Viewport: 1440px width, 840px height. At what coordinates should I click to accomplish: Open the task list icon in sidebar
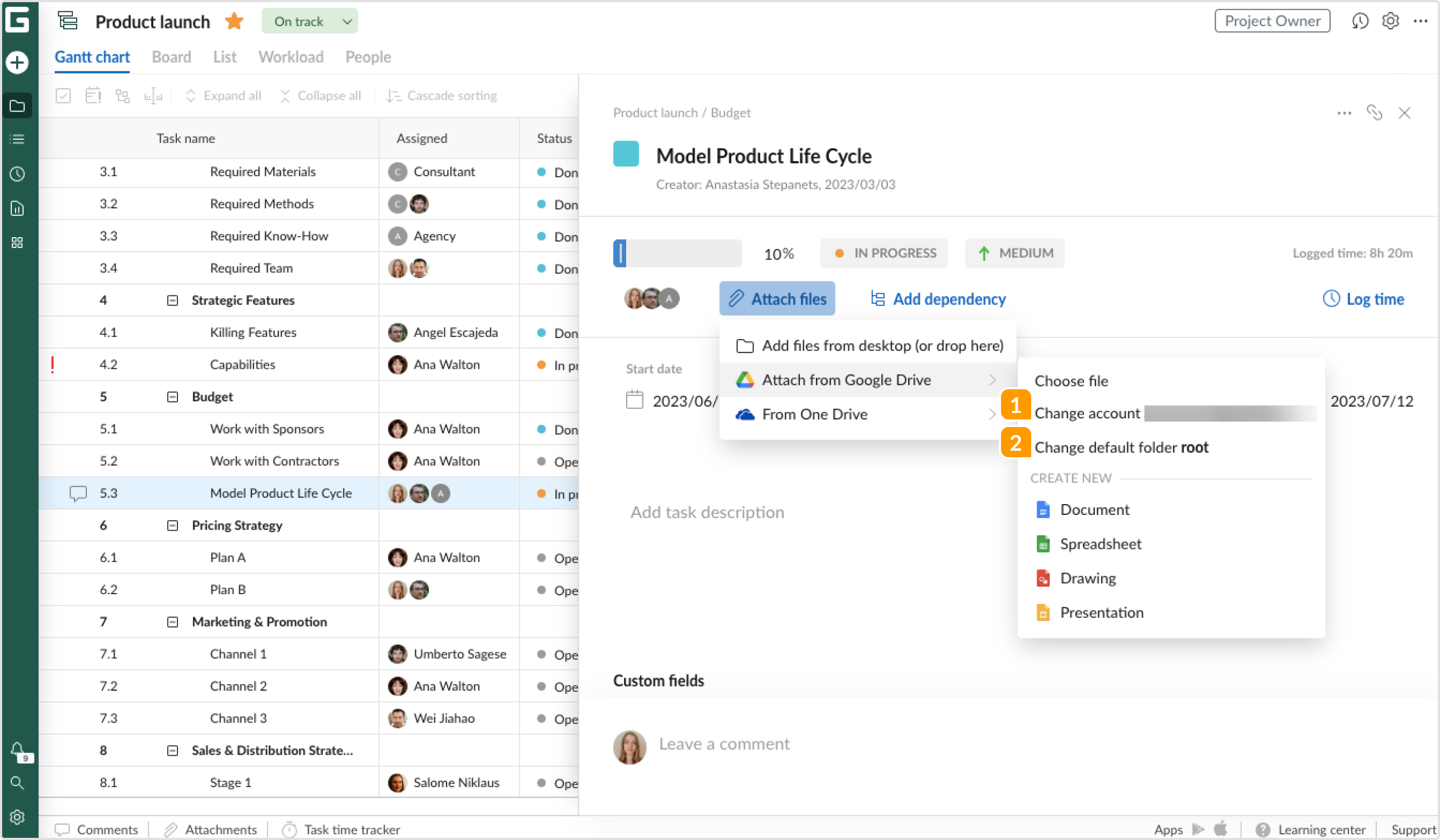coord(17,140)
